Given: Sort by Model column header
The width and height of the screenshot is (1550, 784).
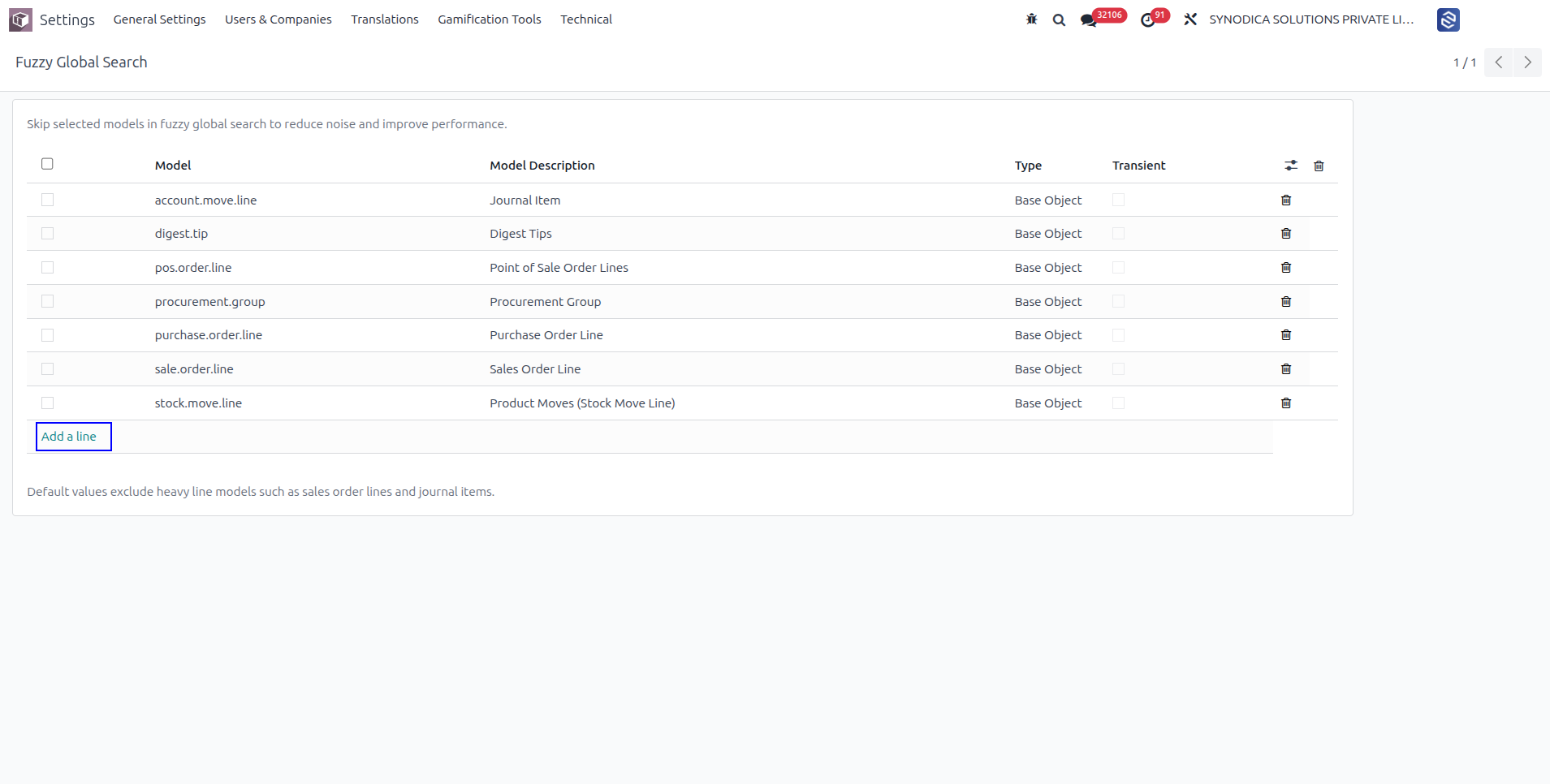Looking at the screenshot, I should point(173,166).
